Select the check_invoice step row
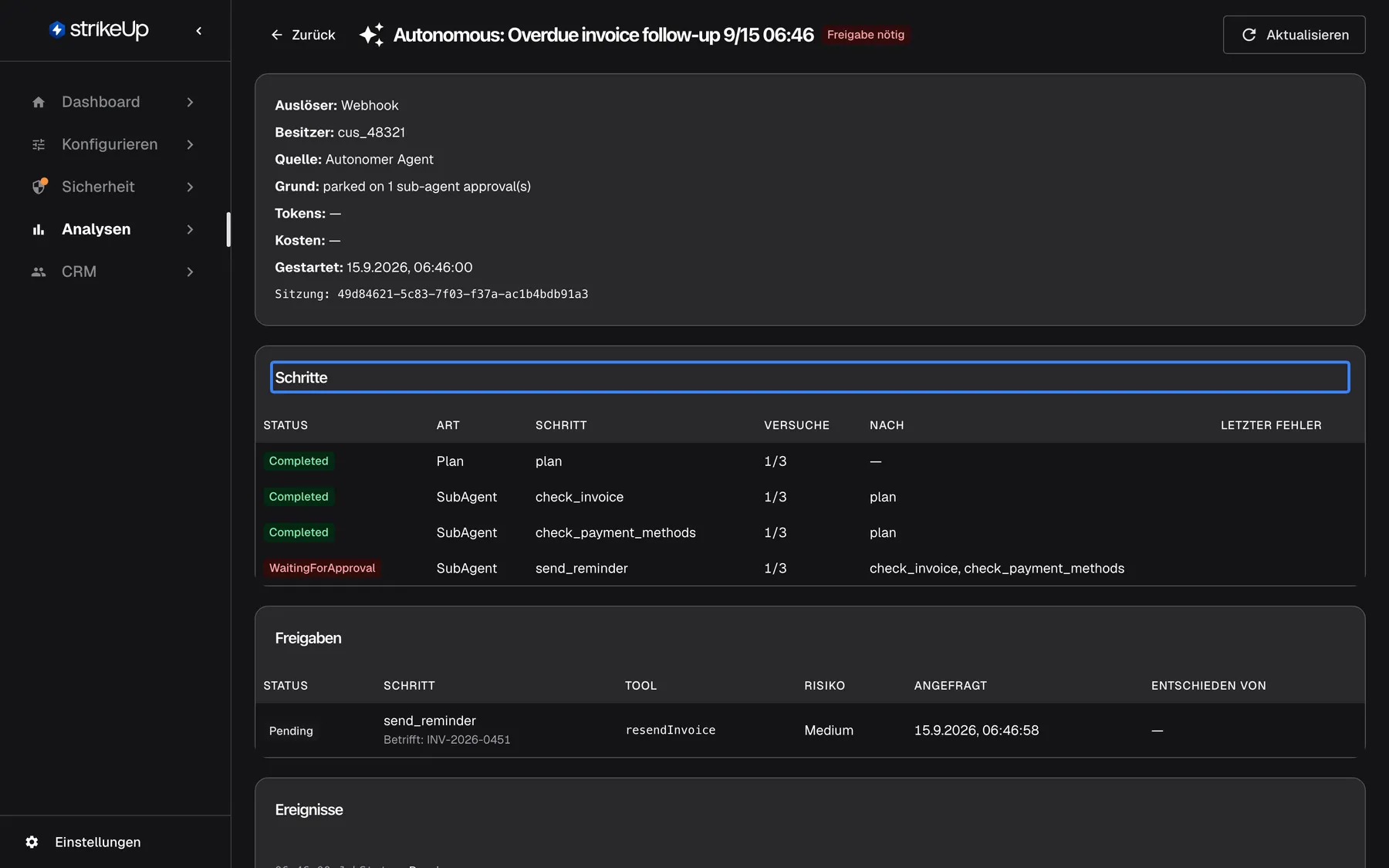This screenshot has width=1389, height=868. tap(809, 497)
